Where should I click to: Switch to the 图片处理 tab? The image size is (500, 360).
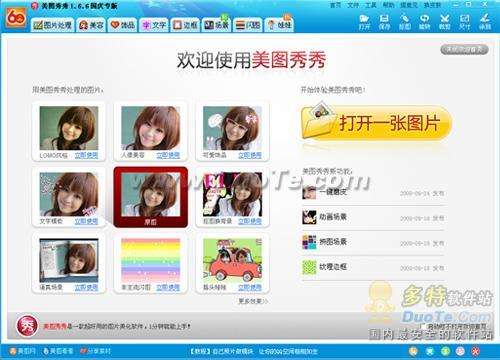53,25
